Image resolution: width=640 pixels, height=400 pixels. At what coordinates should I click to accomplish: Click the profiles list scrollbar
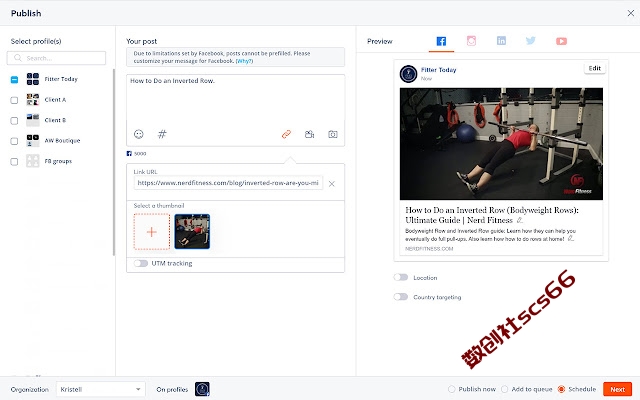pos(113,162)
